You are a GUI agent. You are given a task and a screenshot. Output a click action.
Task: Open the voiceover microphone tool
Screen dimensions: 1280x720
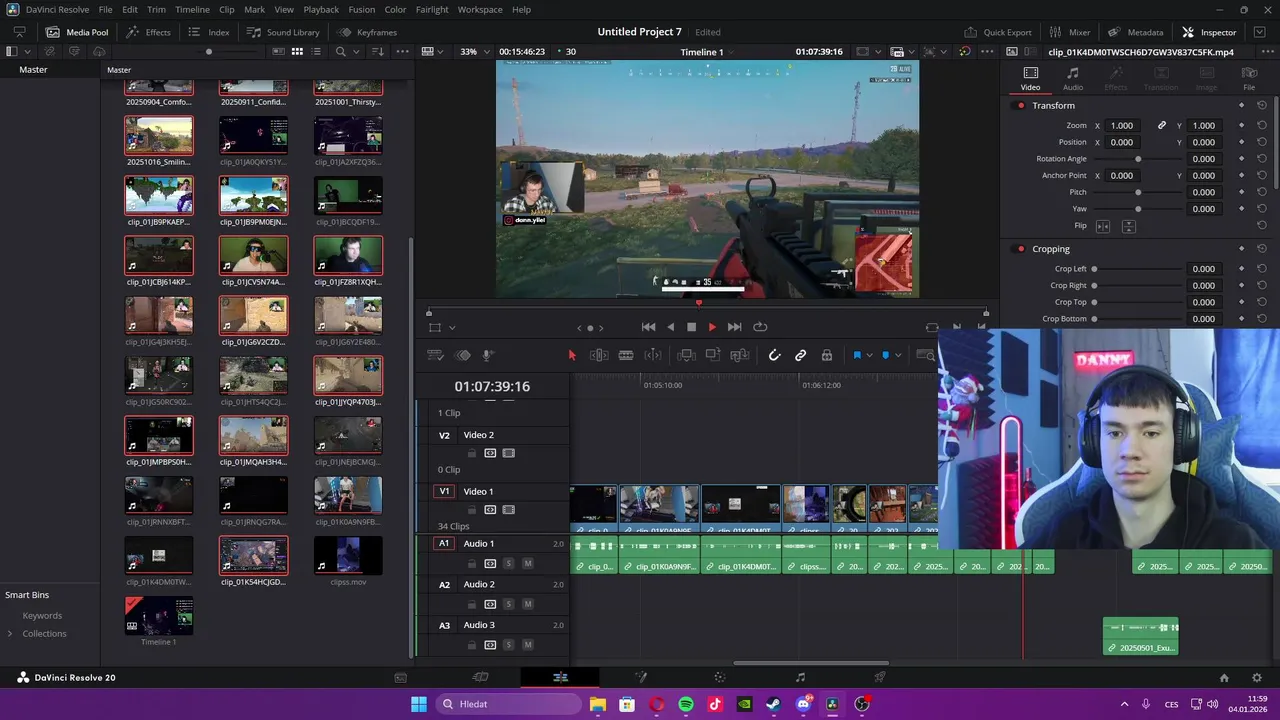[488, 355]
